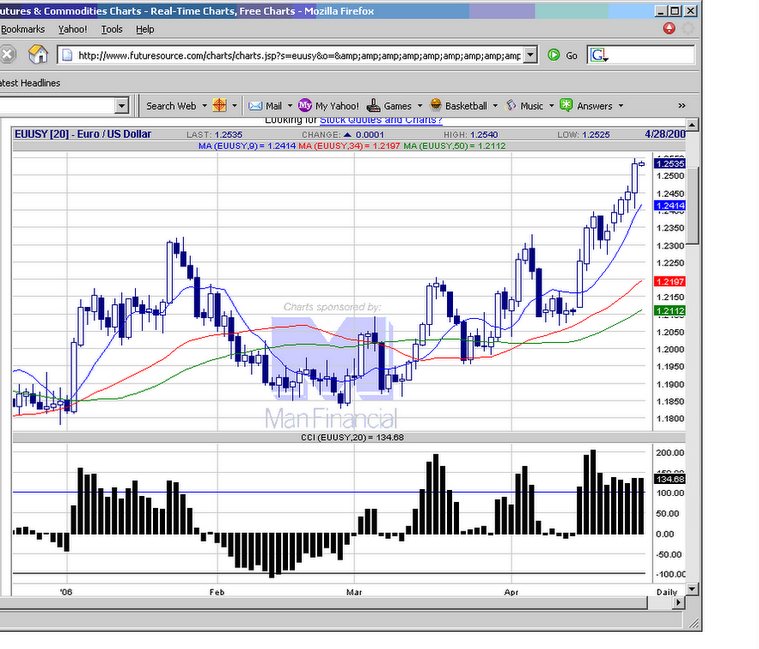The image size is (759, 649).
Task: Click the page vertical scrollbar thumb
Action: [x=692, y=206]
